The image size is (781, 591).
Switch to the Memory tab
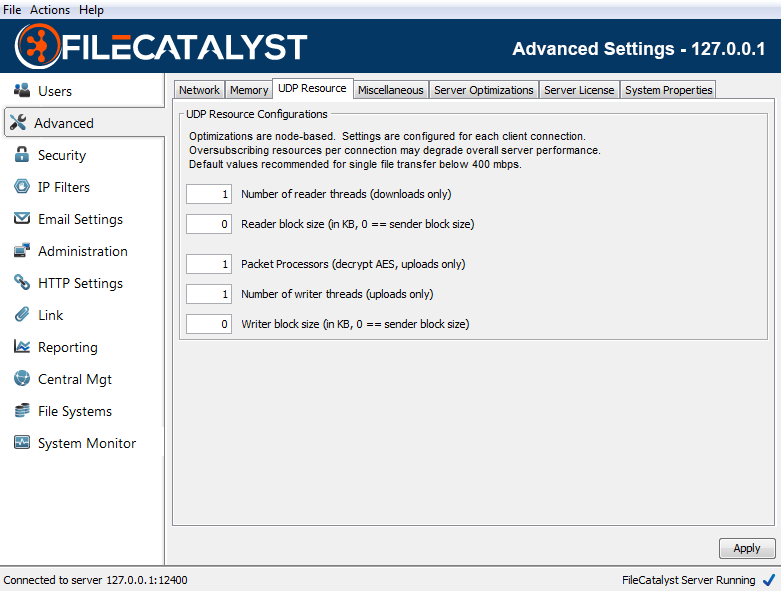[x=249, y=90]
